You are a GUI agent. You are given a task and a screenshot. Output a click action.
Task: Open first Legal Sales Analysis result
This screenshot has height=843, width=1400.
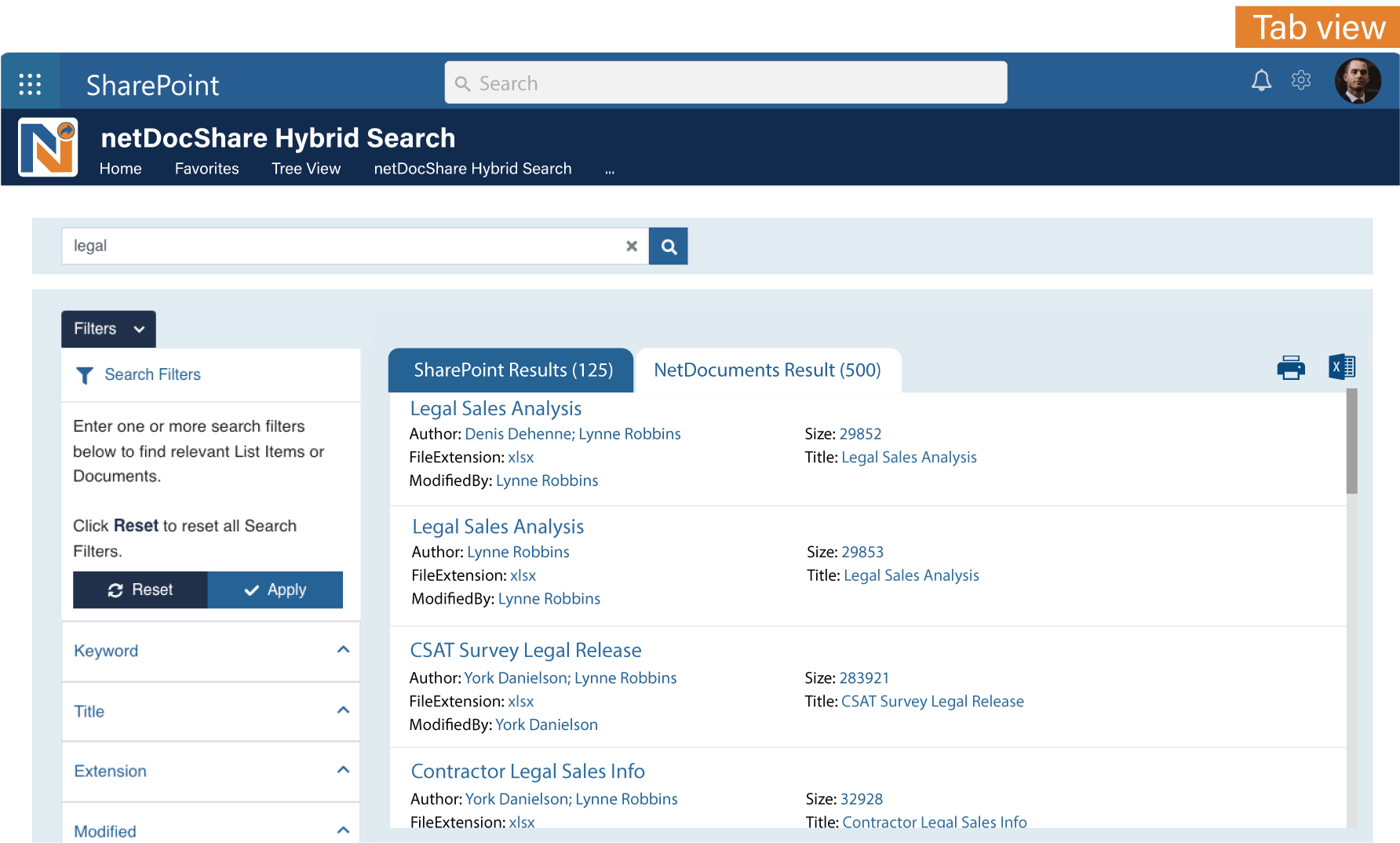click(x=496, y=409)
